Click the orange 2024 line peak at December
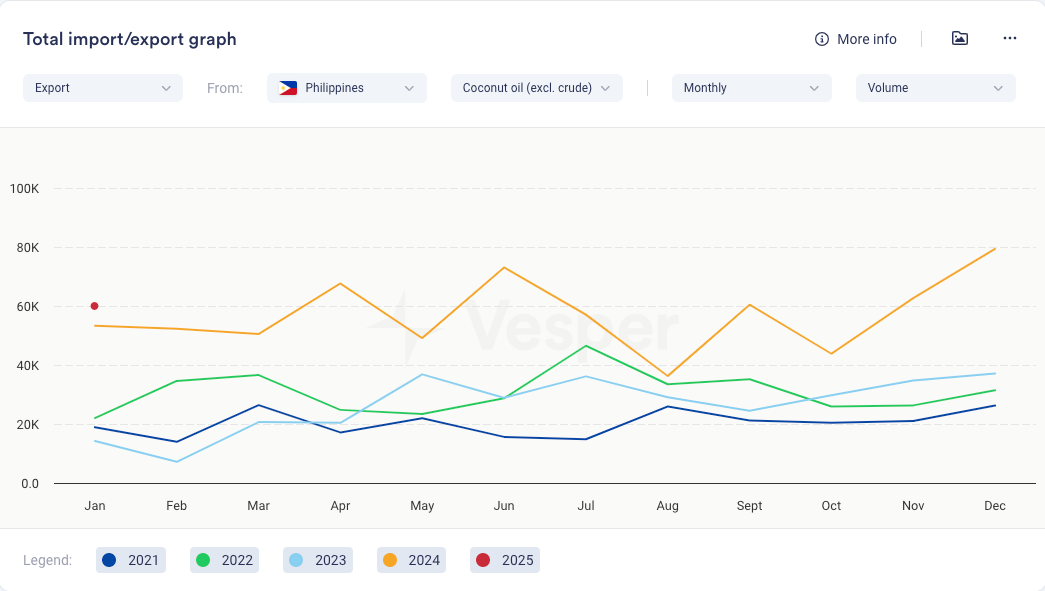Viewport: 1045px width, 591px height. [x=995, y=248]
